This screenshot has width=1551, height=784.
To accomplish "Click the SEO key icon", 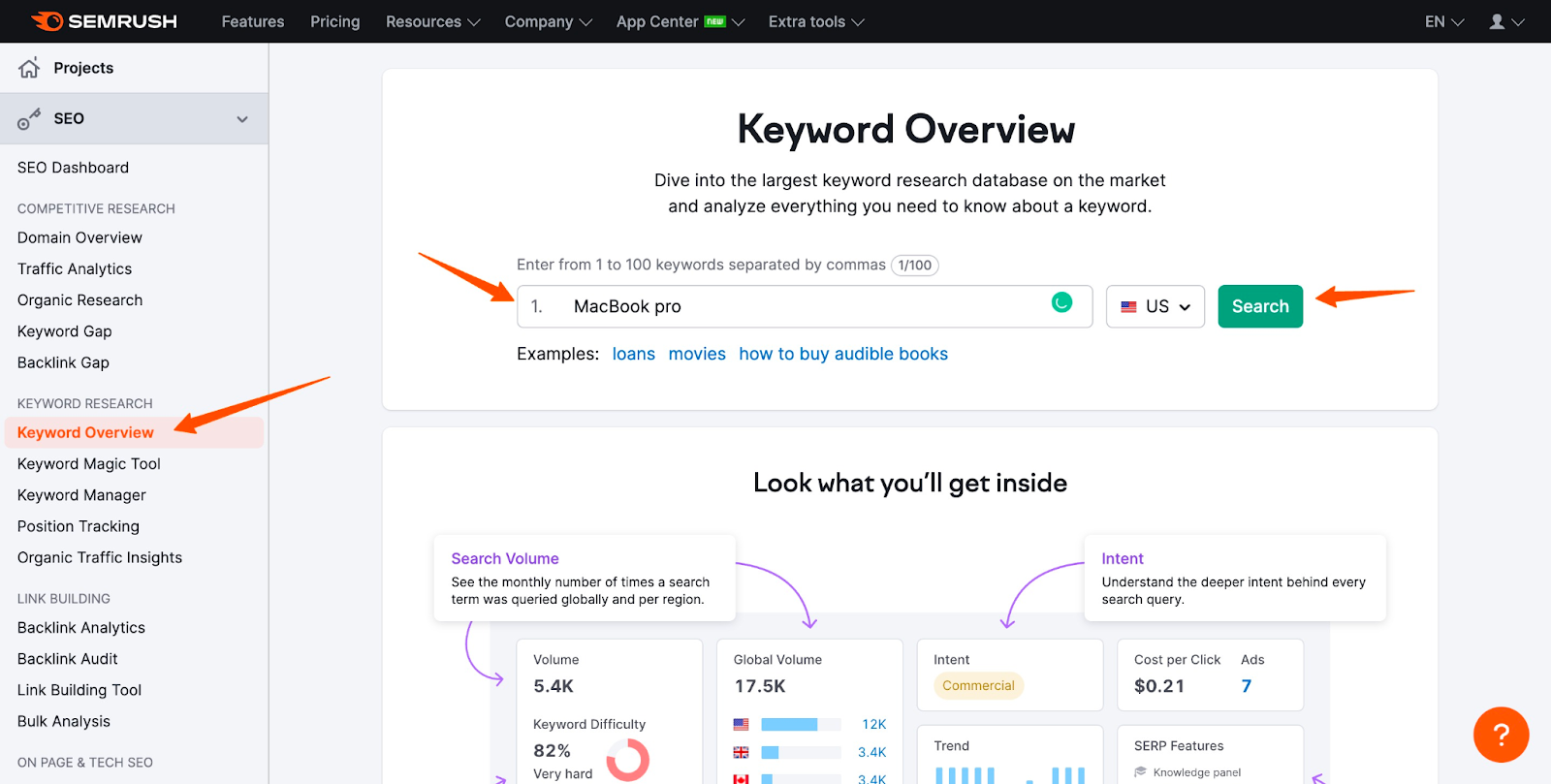I will (x=29, y=118).
